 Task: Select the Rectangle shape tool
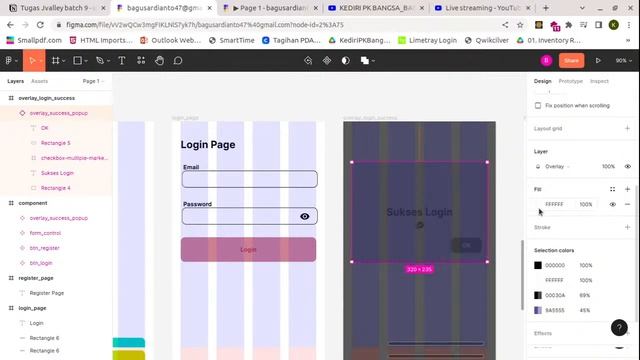[77, 60]
